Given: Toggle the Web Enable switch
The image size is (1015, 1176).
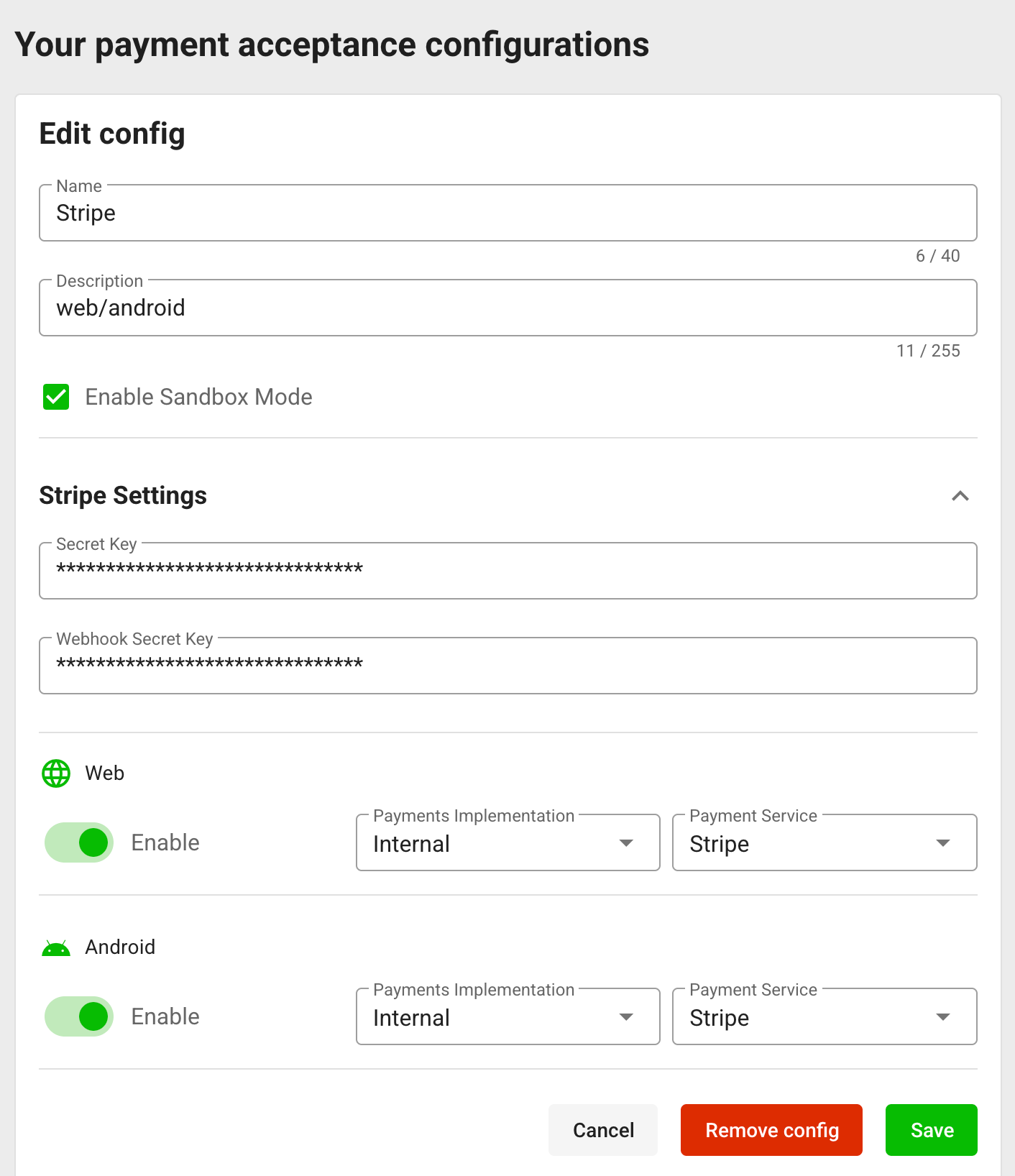Looking at the screenshot, I should click(79, 842).
